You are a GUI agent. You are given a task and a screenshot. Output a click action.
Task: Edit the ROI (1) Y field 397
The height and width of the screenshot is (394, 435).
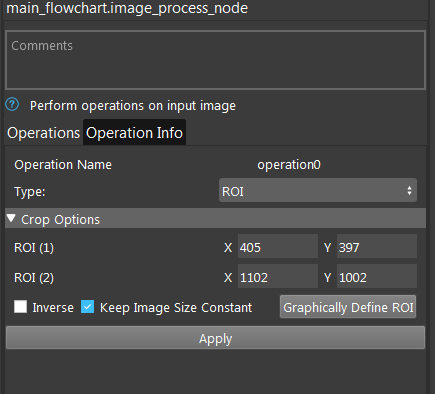click(377, 246)
